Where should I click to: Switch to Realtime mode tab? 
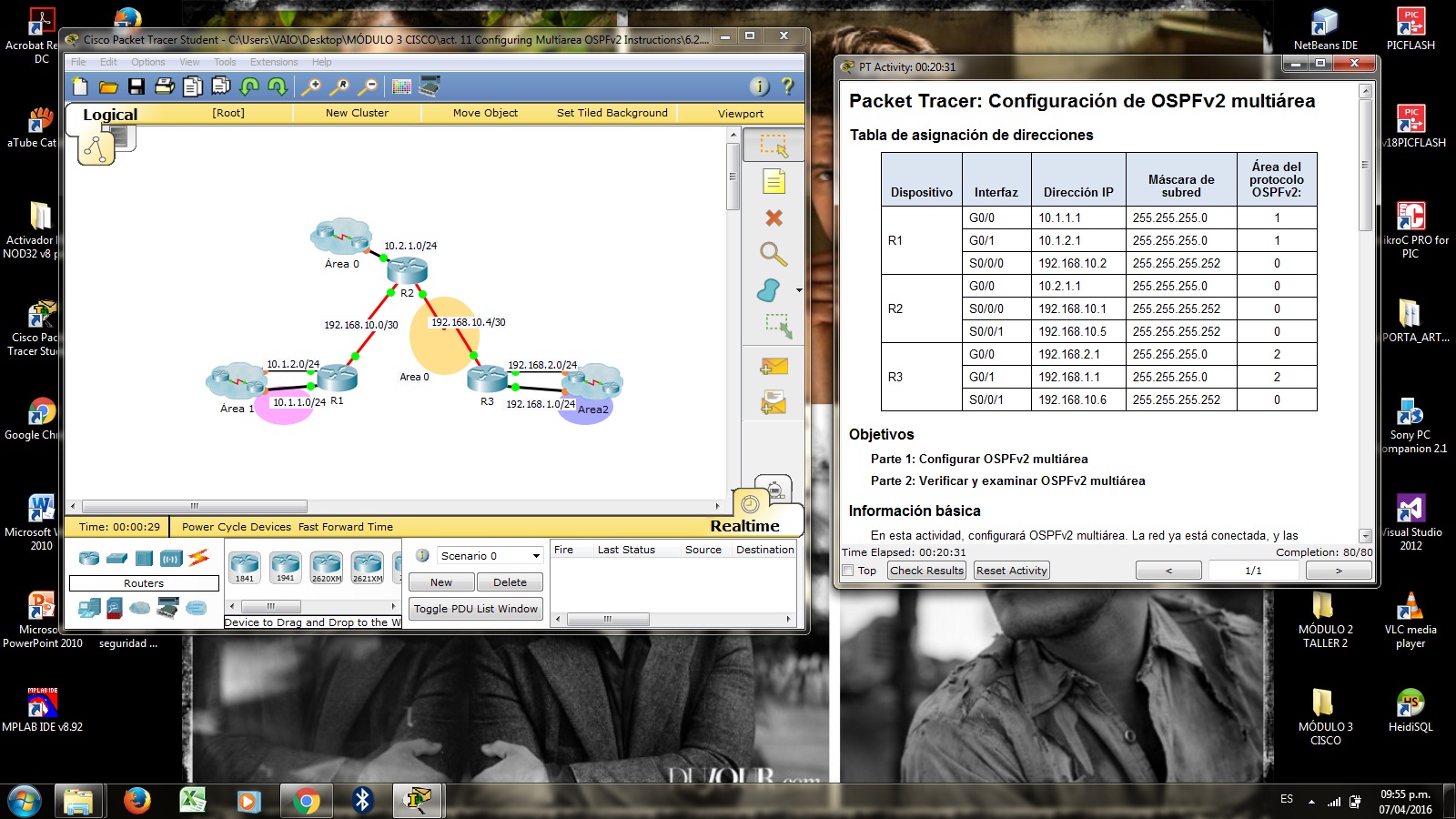click(x=744, y=526)
